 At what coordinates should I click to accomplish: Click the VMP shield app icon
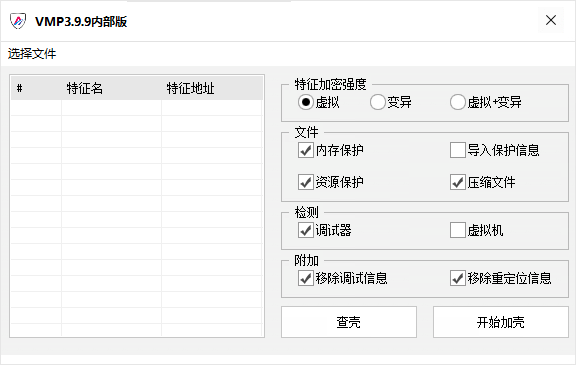18,21
